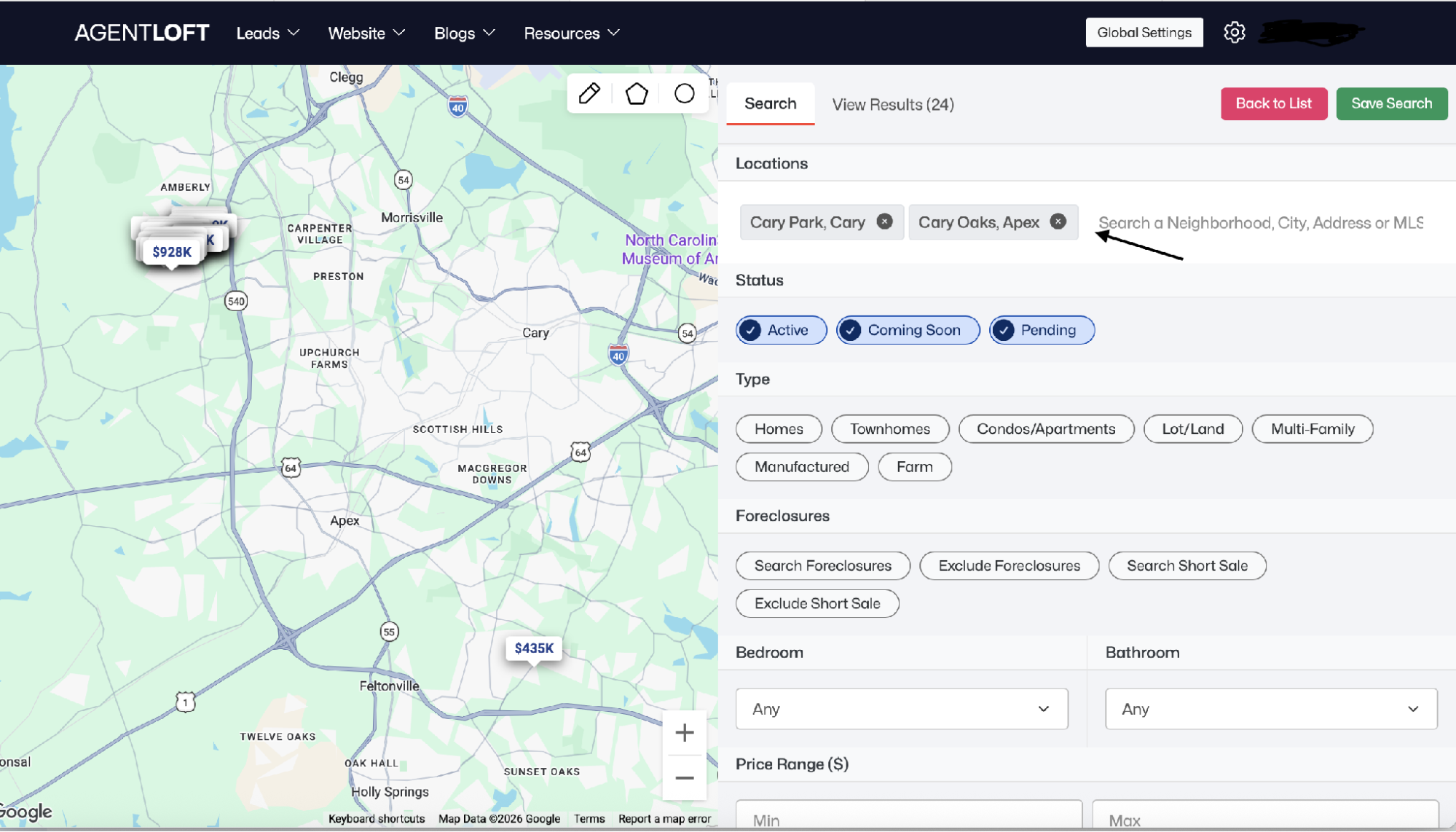This screenshot has width=1456, height=832.
Task: Select the polygon draw tool
Action: tap(637, 93)
